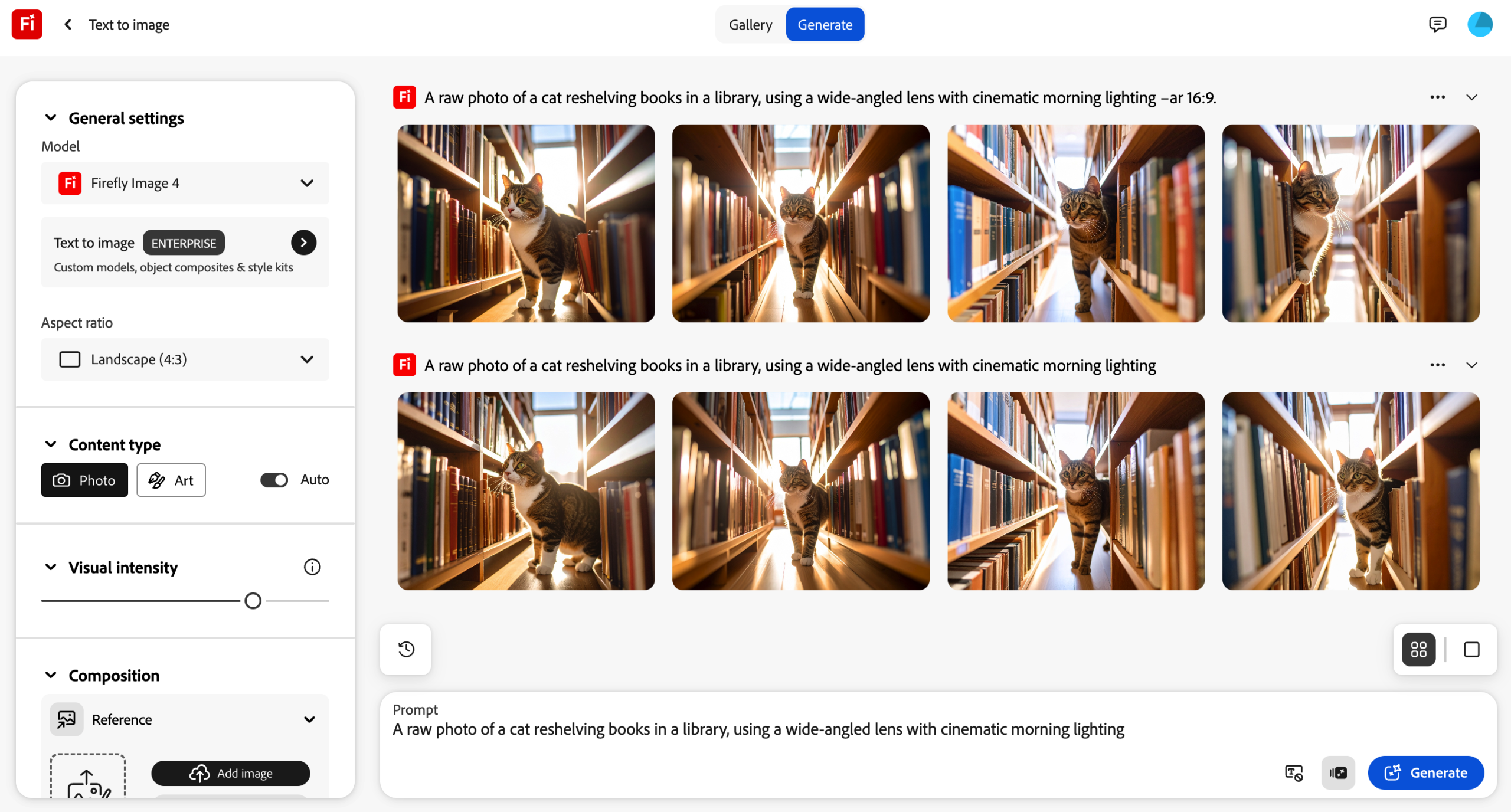Click the 16:9 prompt text

pos(820,98)
